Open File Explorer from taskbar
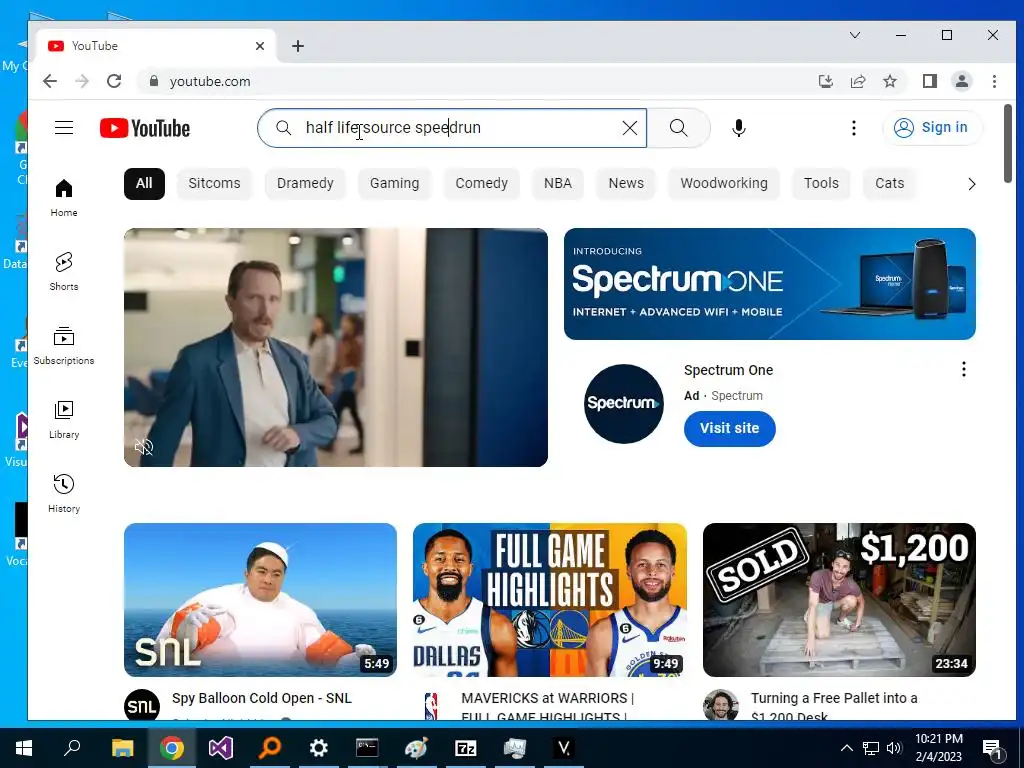Screen dimensions: 1024x768 [x=122, y=748]
